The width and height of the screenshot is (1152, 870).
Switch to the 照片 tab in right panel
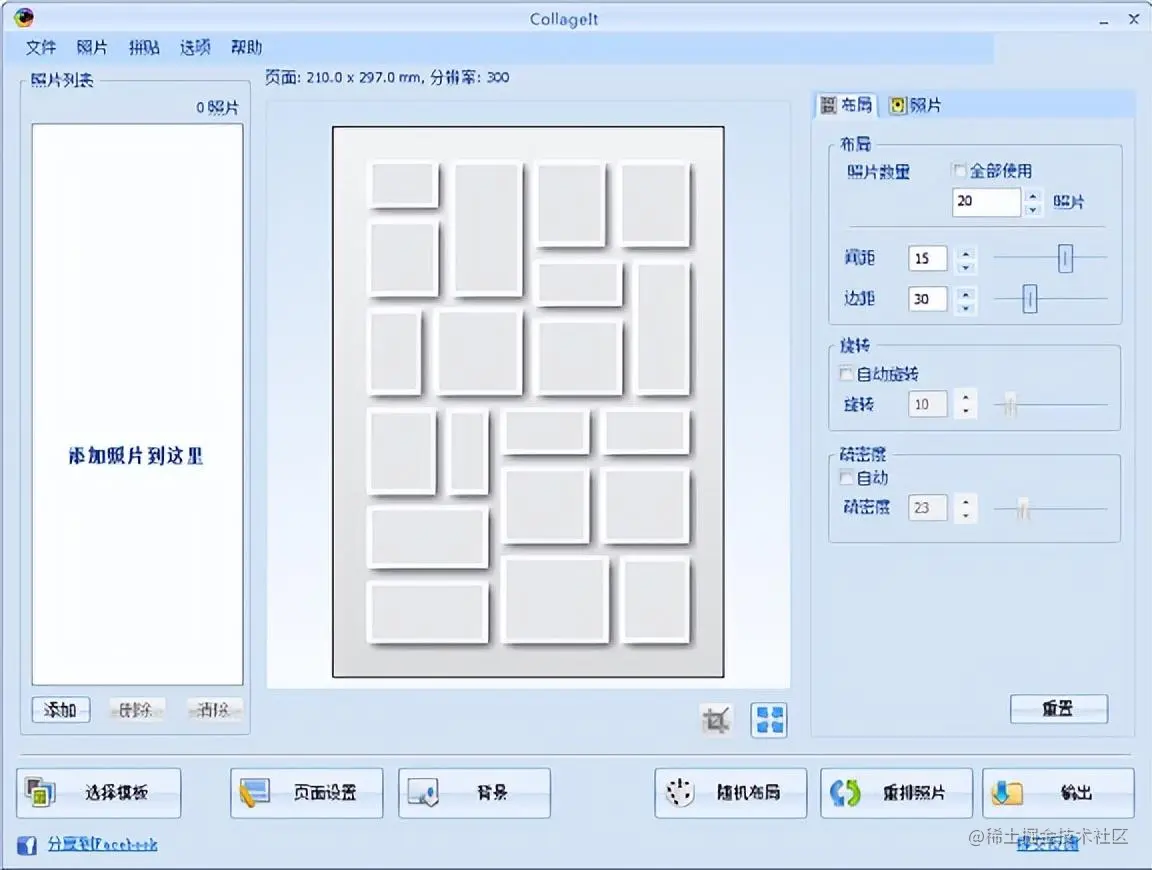tap(915, 106)
